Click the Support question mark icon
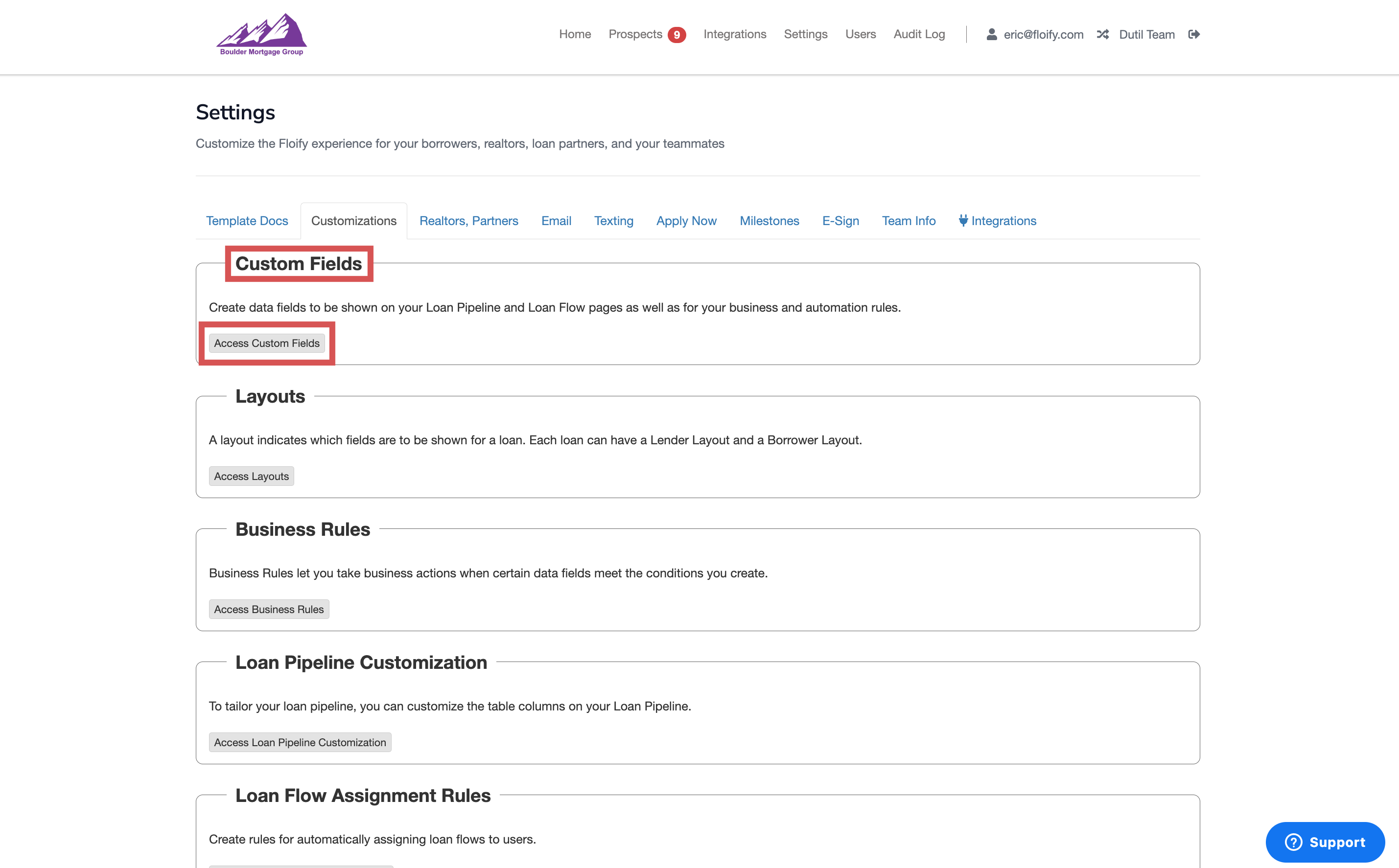The height and width of the screenshot is (868, 1399). pos(1293,842)
